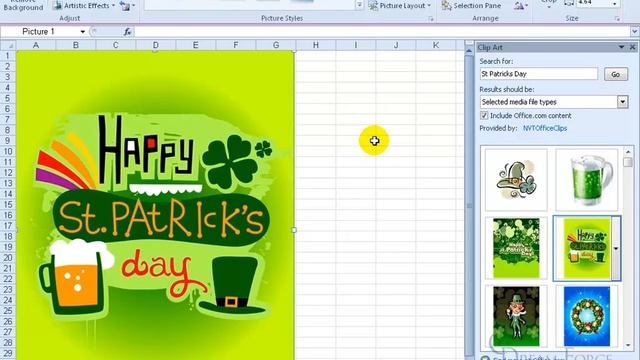Open Size group dialog launcher
640x360 pixels.
[617, 19]
